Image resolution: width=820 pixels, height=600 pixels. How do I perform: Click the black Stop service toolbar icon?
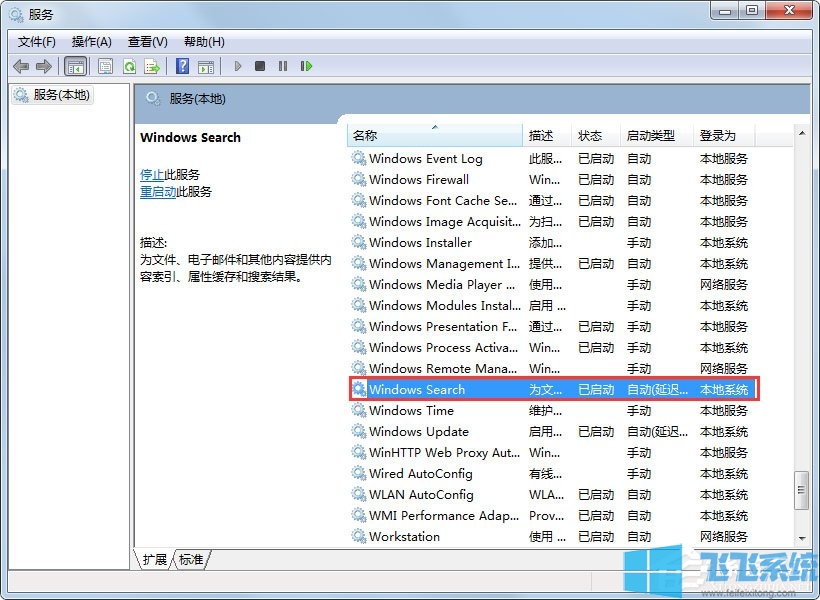(x=260, y=65)
